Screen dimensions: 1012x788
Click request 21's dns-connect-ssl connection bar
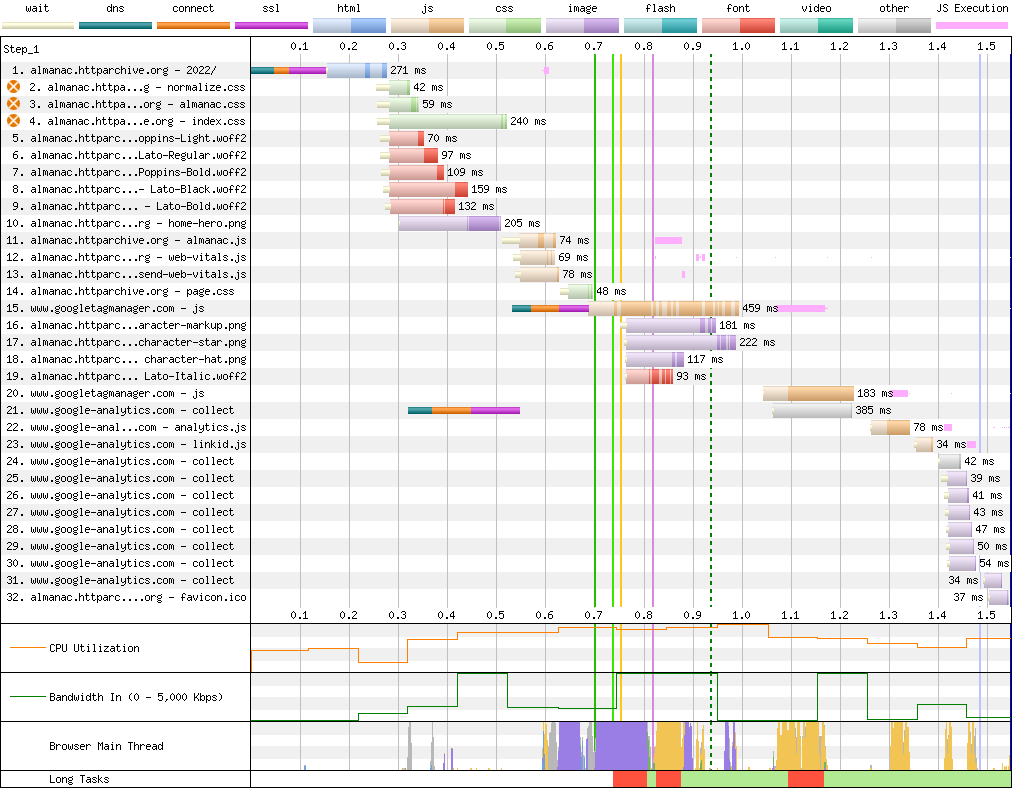pyautogui.click(x=463, y=410)
